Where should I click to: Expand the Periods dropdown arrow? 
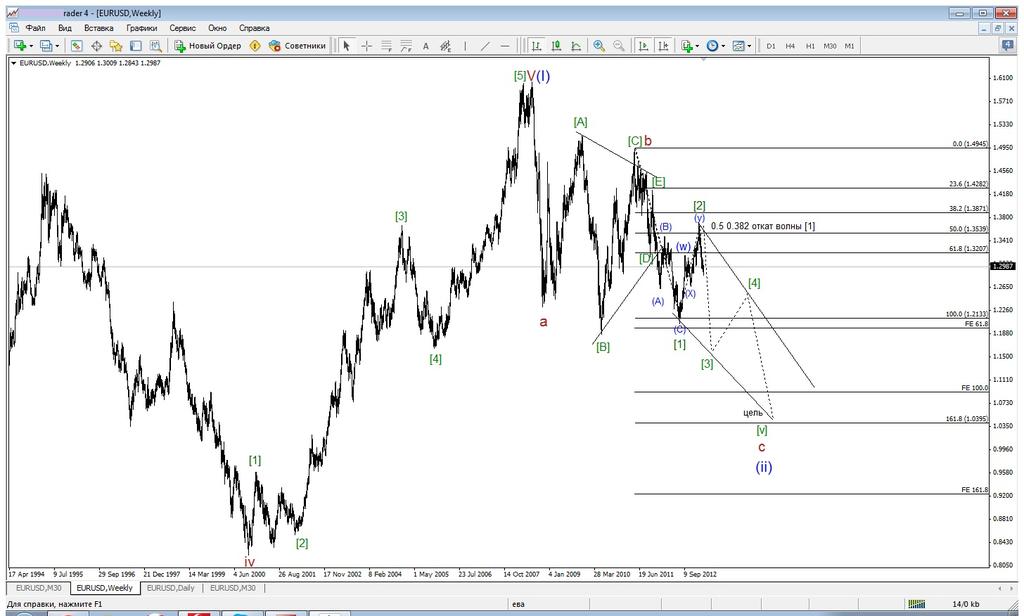click(723, 46)
